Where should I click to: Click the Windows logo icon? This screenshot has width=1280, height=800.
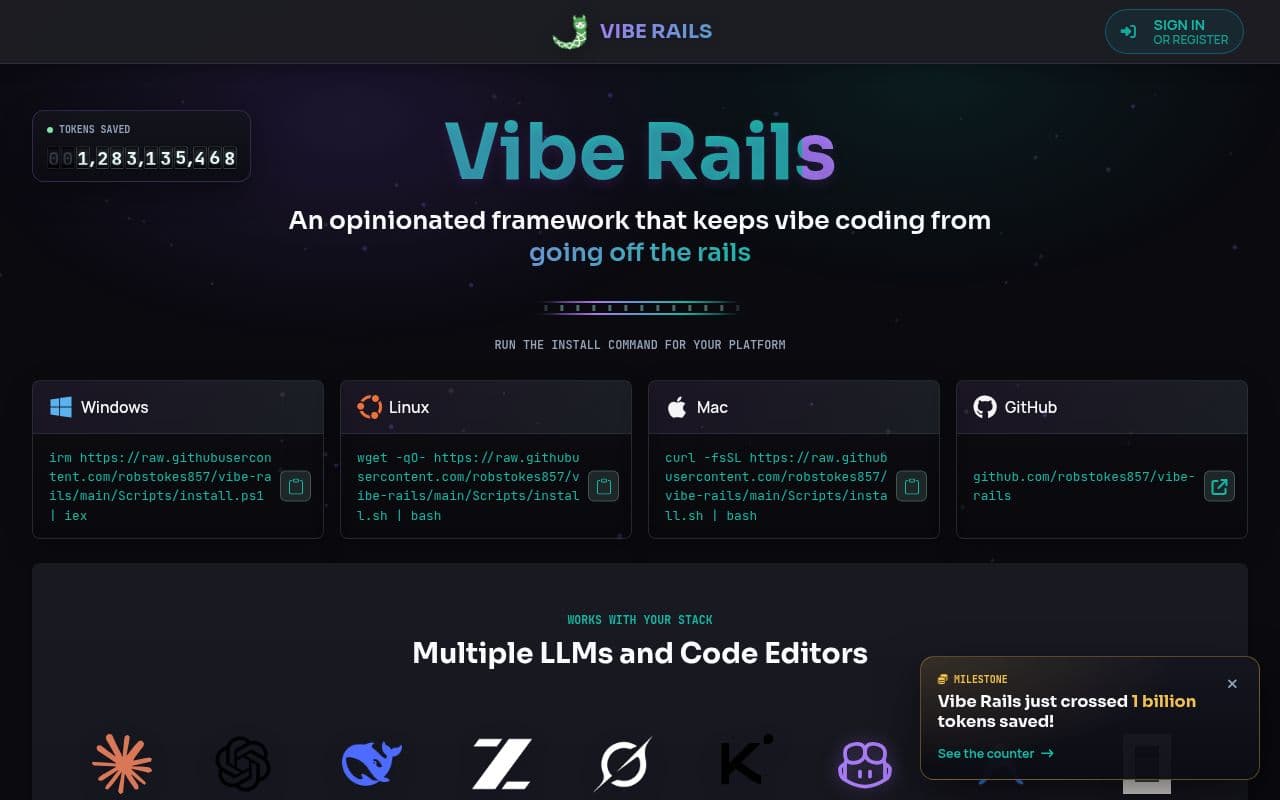(61, 407)
